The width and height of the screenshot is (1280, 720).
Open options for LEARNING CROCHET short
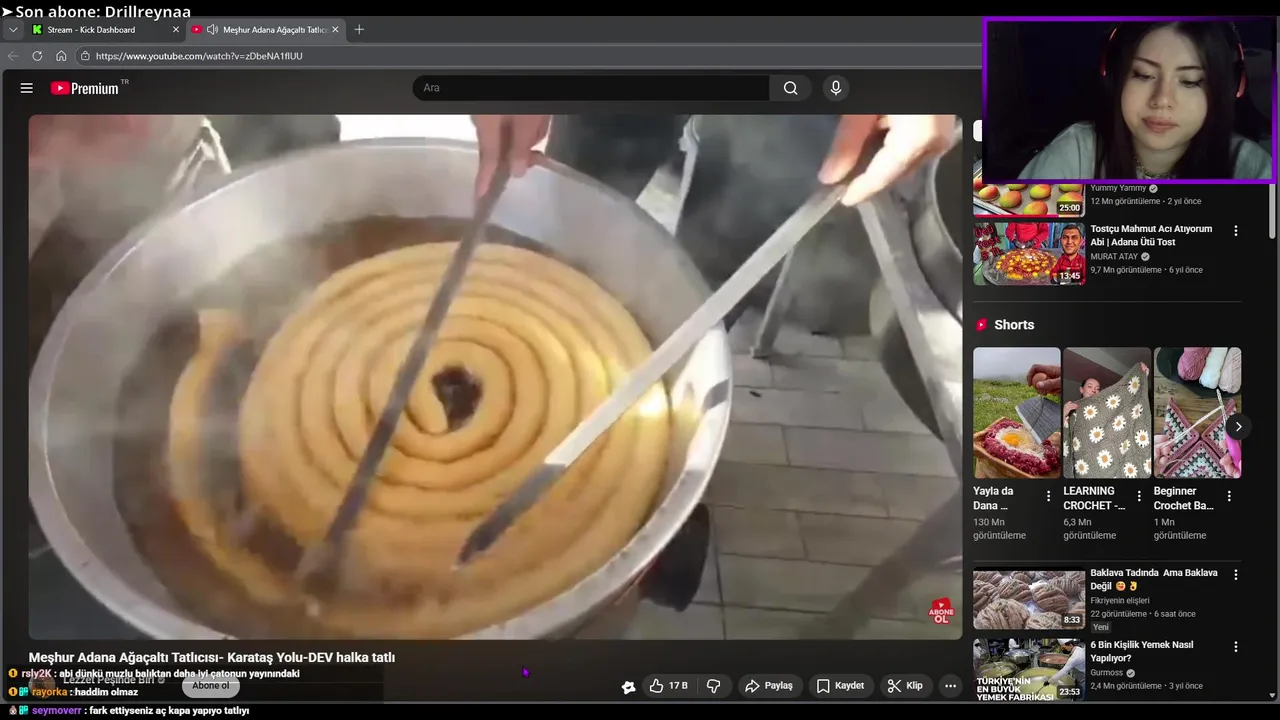(x=1138, y=496)
